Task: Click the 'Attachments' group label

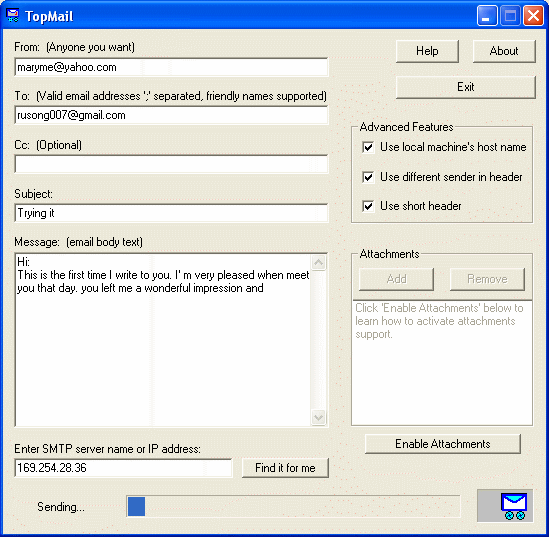Action: click(x=389, y=254)
